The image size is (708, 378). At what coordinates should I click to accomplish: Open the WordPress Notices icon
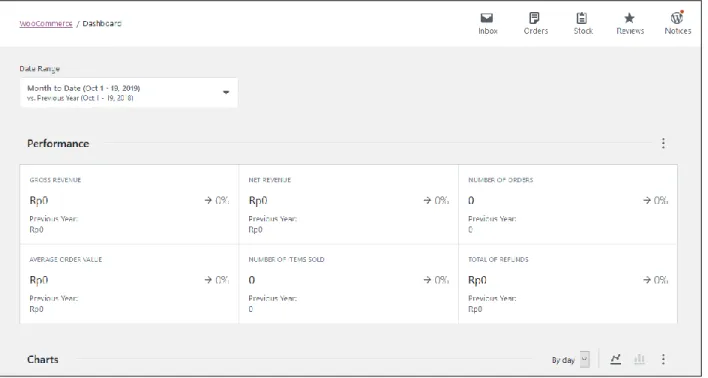(x=677, y=18)
